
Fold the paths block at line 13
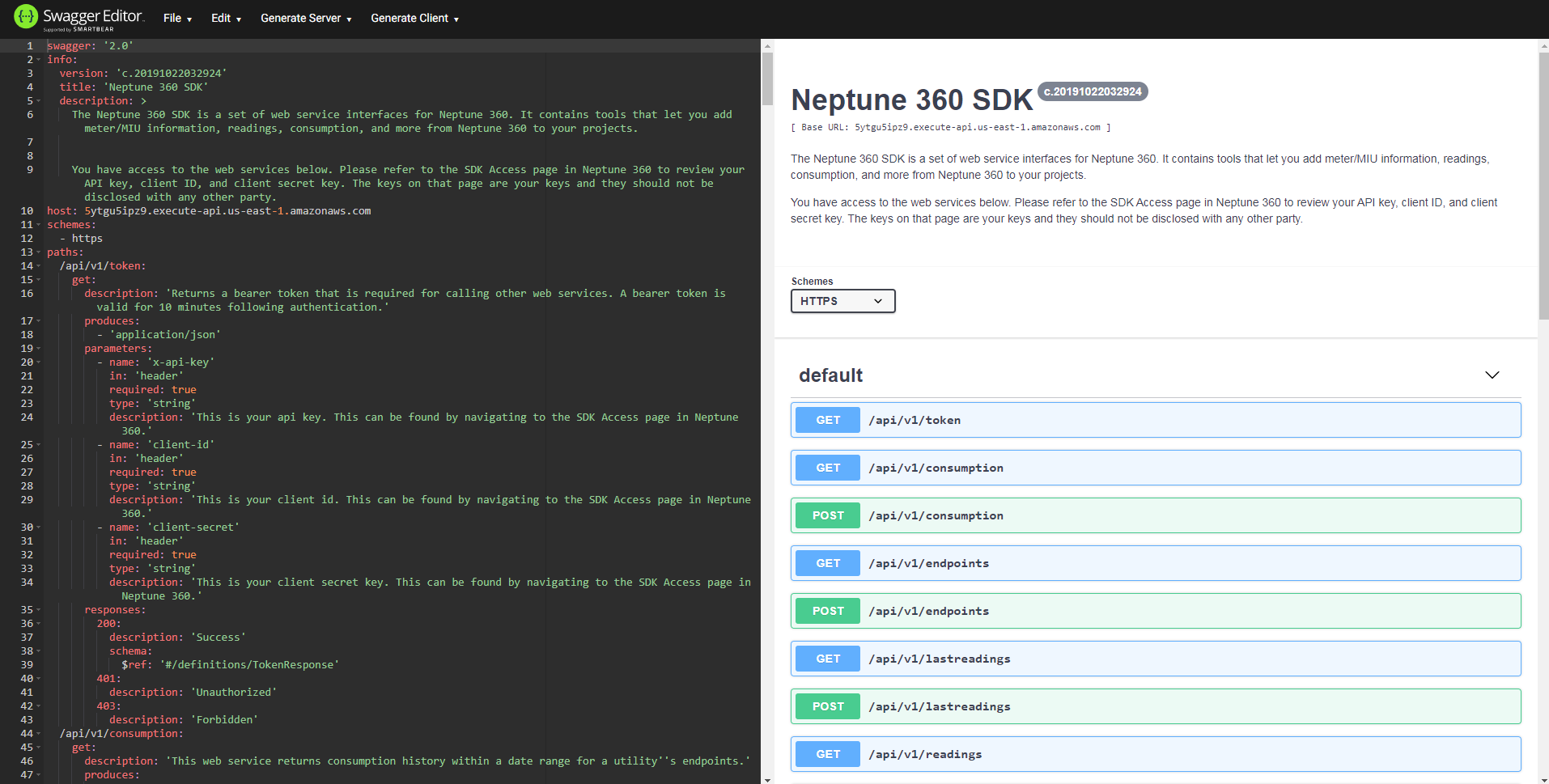pos(38,252)
